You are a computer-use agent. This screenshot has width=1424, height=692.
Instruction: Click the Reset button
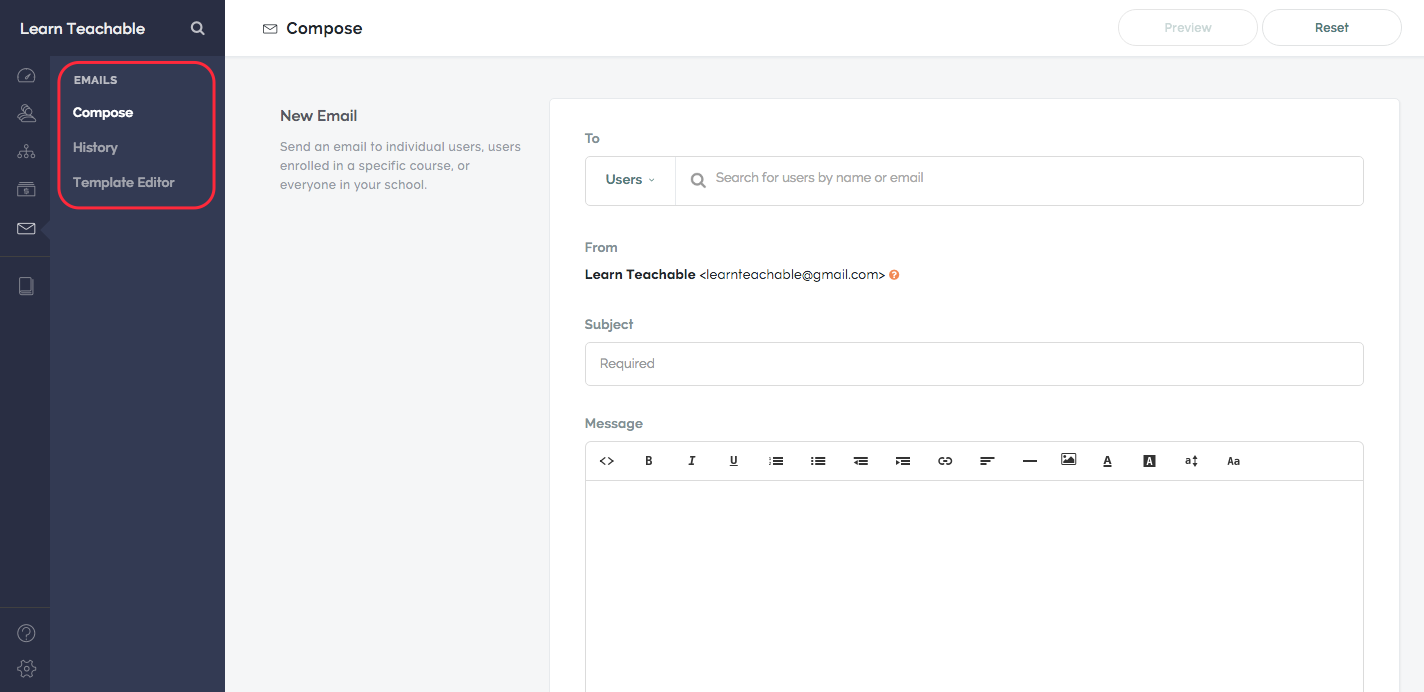click(x=1332, y=28)
